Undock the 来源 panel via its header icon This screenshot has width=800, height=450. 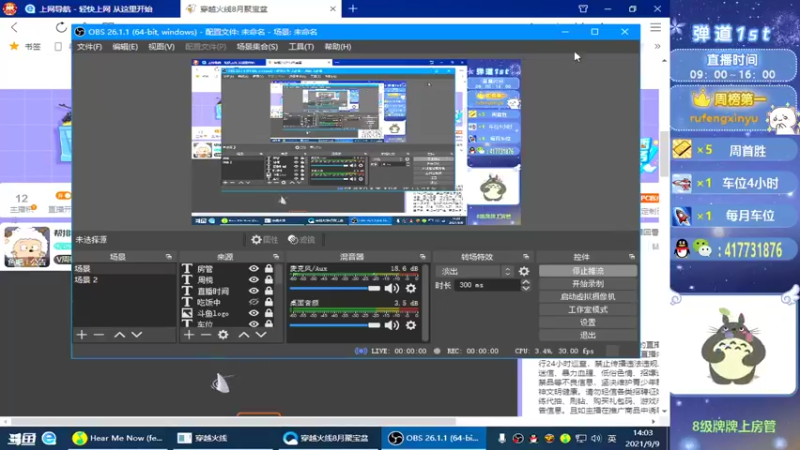[x=276, y=257]
